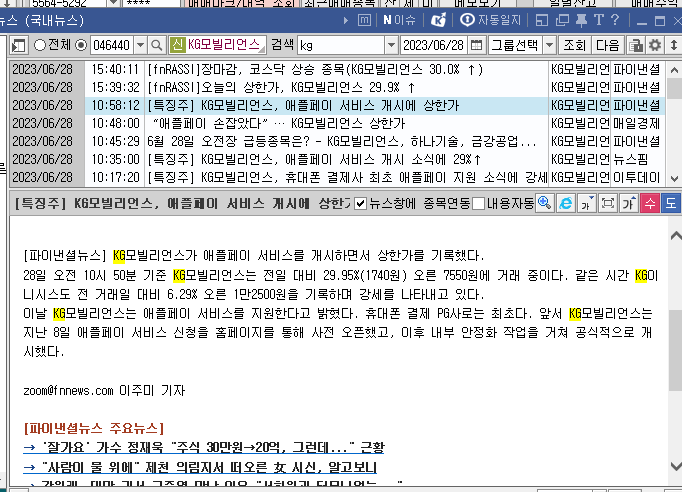682x492 pixels.
Task: Click the 2023/06/28 date field
Action: coord(434,45)
